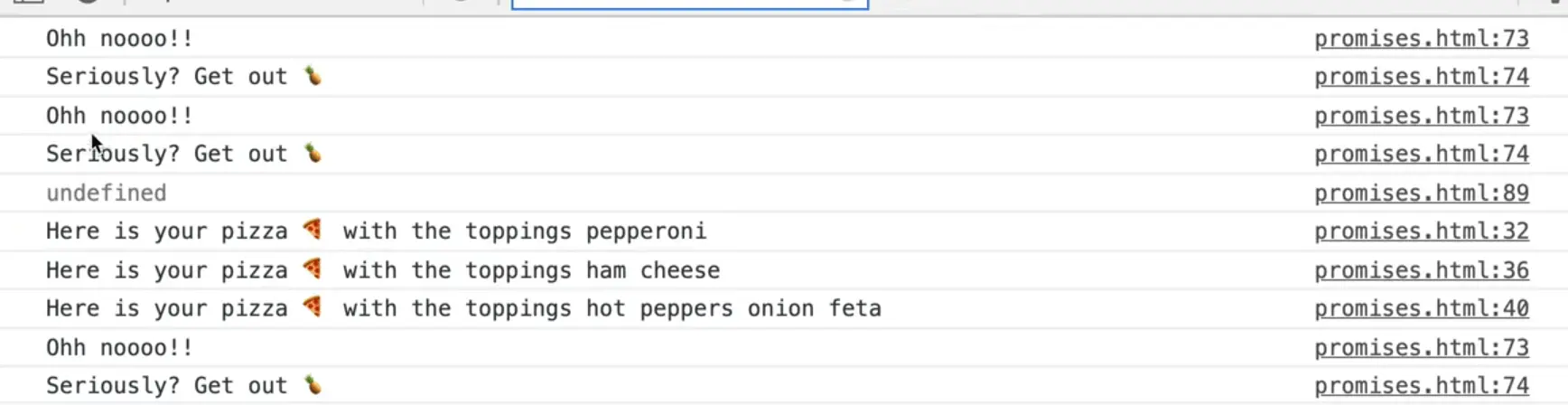Open the topmost promises.html:73 link

pos(1421,38)
